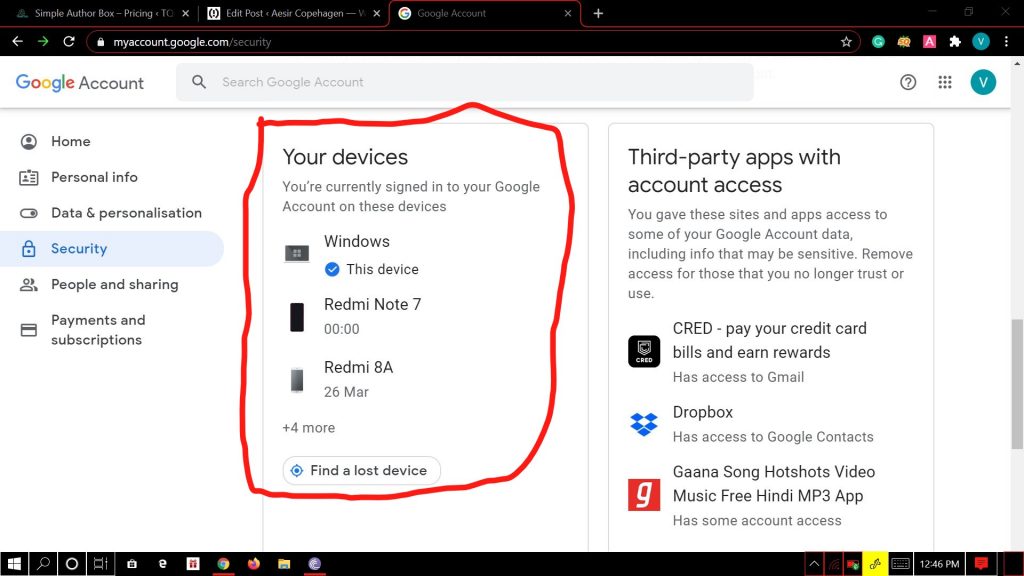Expand the +4 more devices list
Image resolution: width=1024 pixels, height=576 pixels.
pos(308,427)
